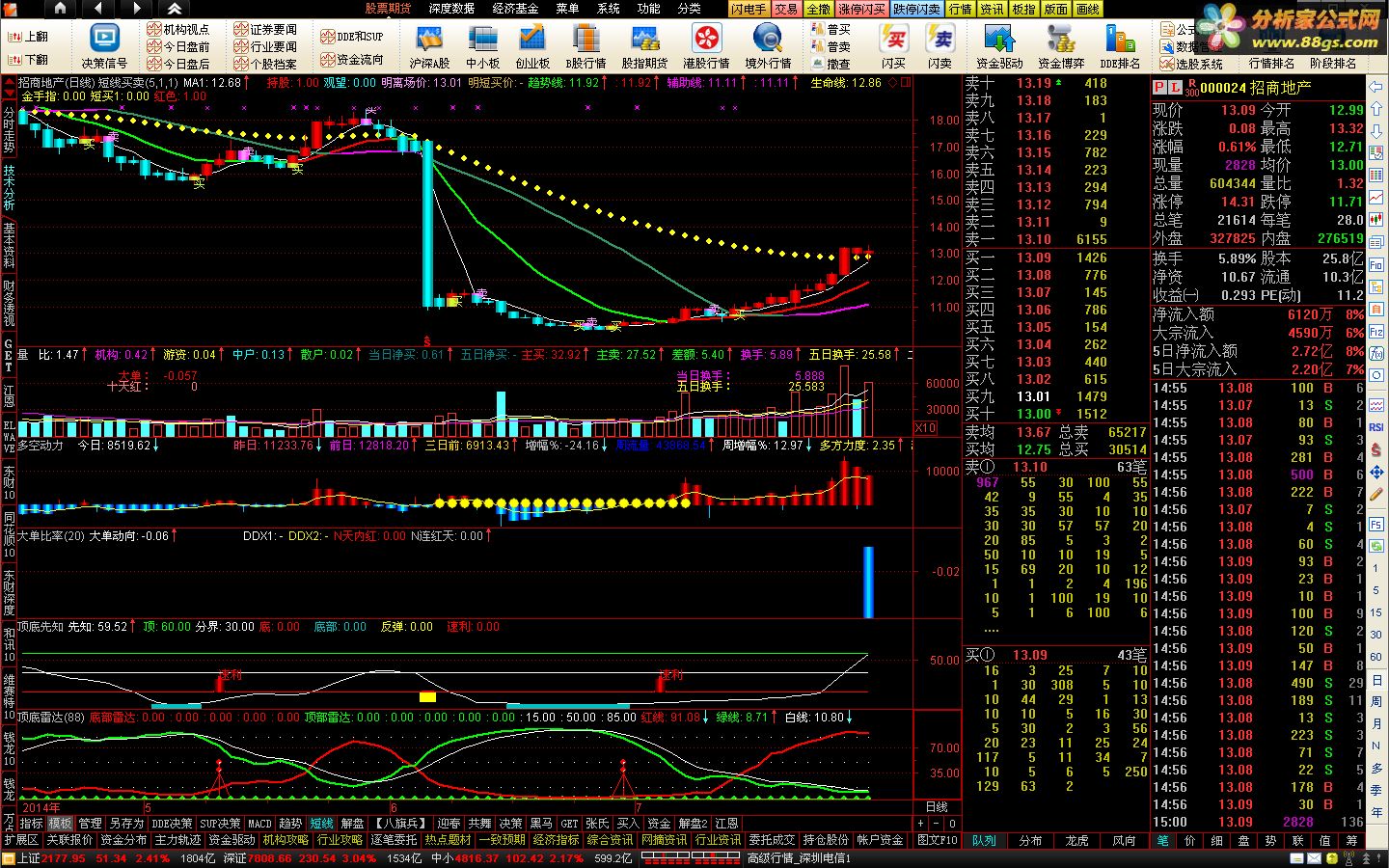Open DDE和SUP item
The image size is (1389, 868).
[351, 36]
